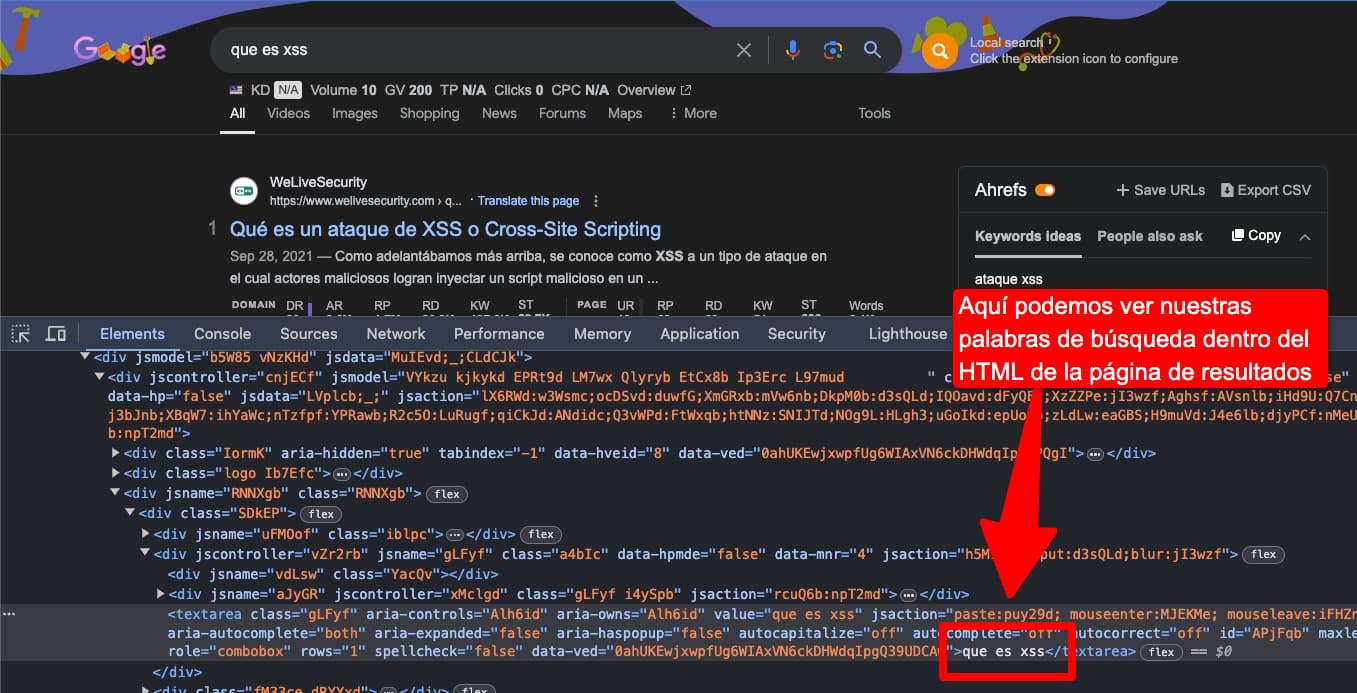The image size is (1357, 693).
Task: Collapse the Ahrefs panel with the chevron
Action: 1304,237
